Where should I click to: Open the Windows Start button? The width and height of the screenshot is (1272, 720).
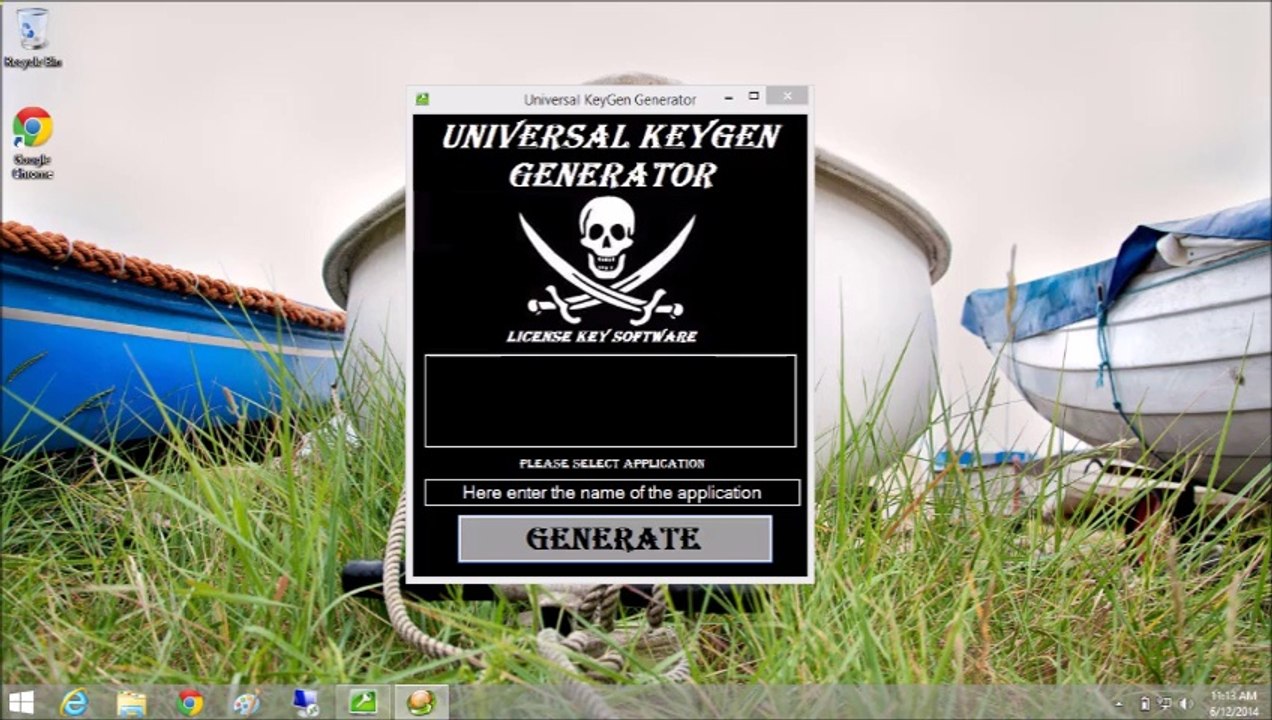point(21,702)
